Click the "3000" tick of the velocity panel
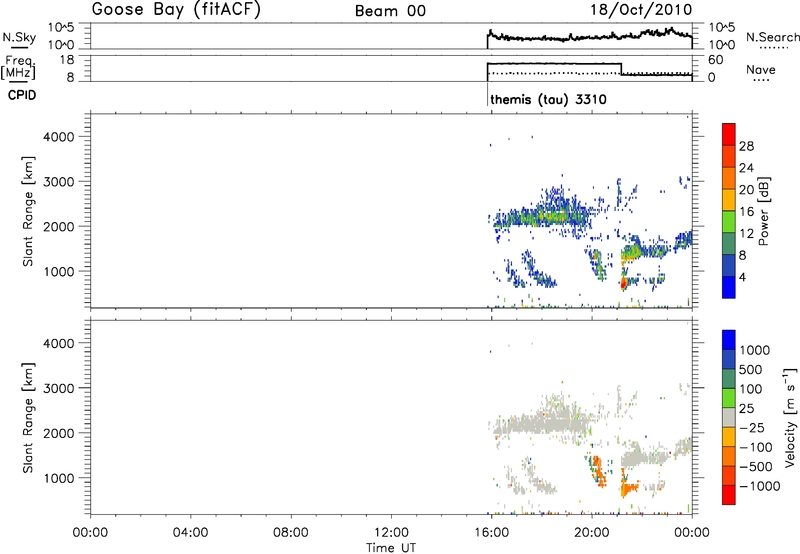The image size is (800, 554). 58,388
